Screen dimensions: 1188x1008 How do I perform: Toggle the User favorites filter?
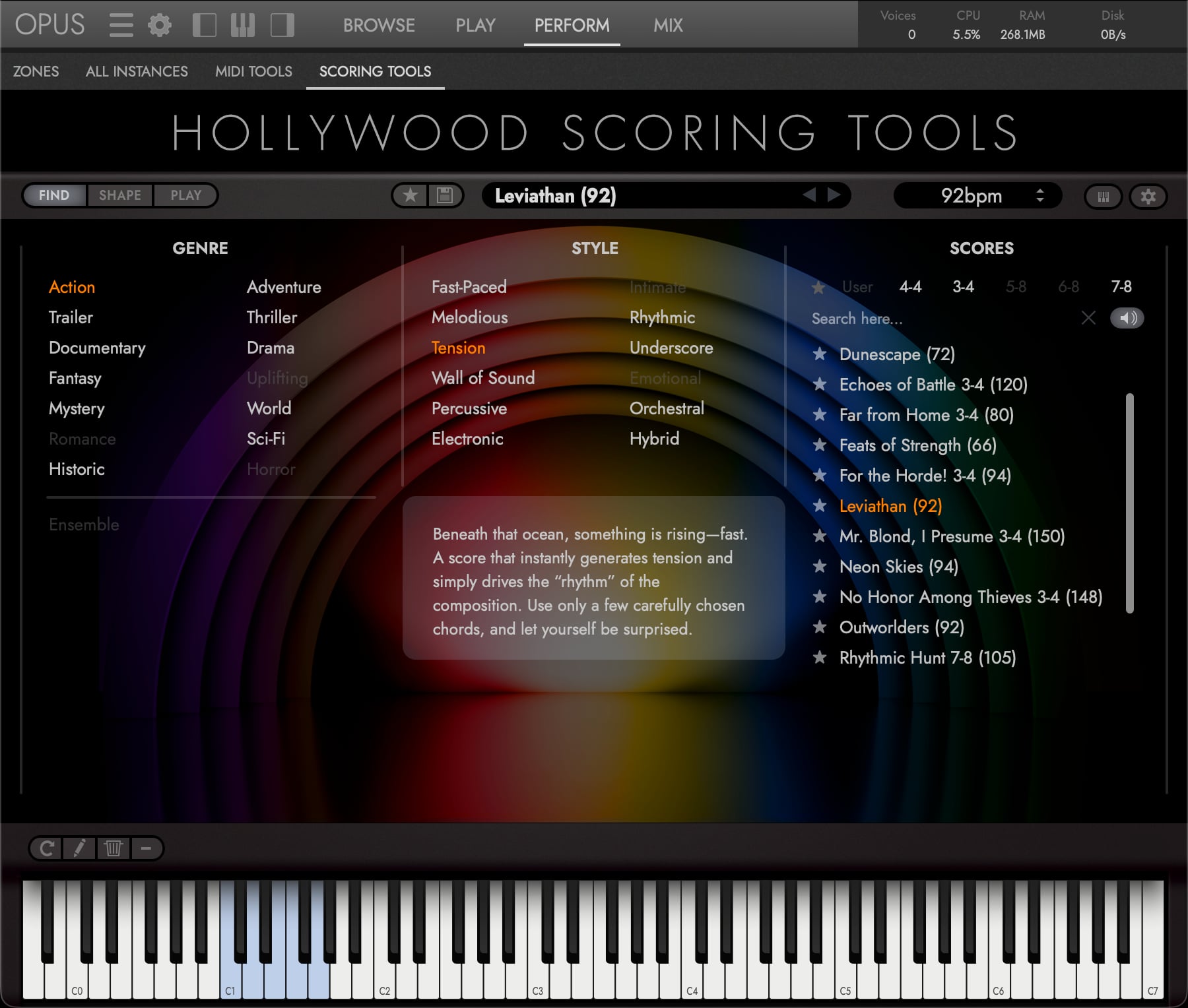[x=857, y=287]
